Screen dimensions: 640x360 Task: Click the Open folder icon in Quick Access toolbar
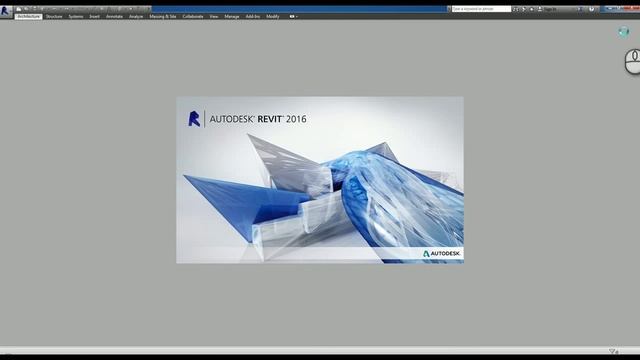coord(19,9)
